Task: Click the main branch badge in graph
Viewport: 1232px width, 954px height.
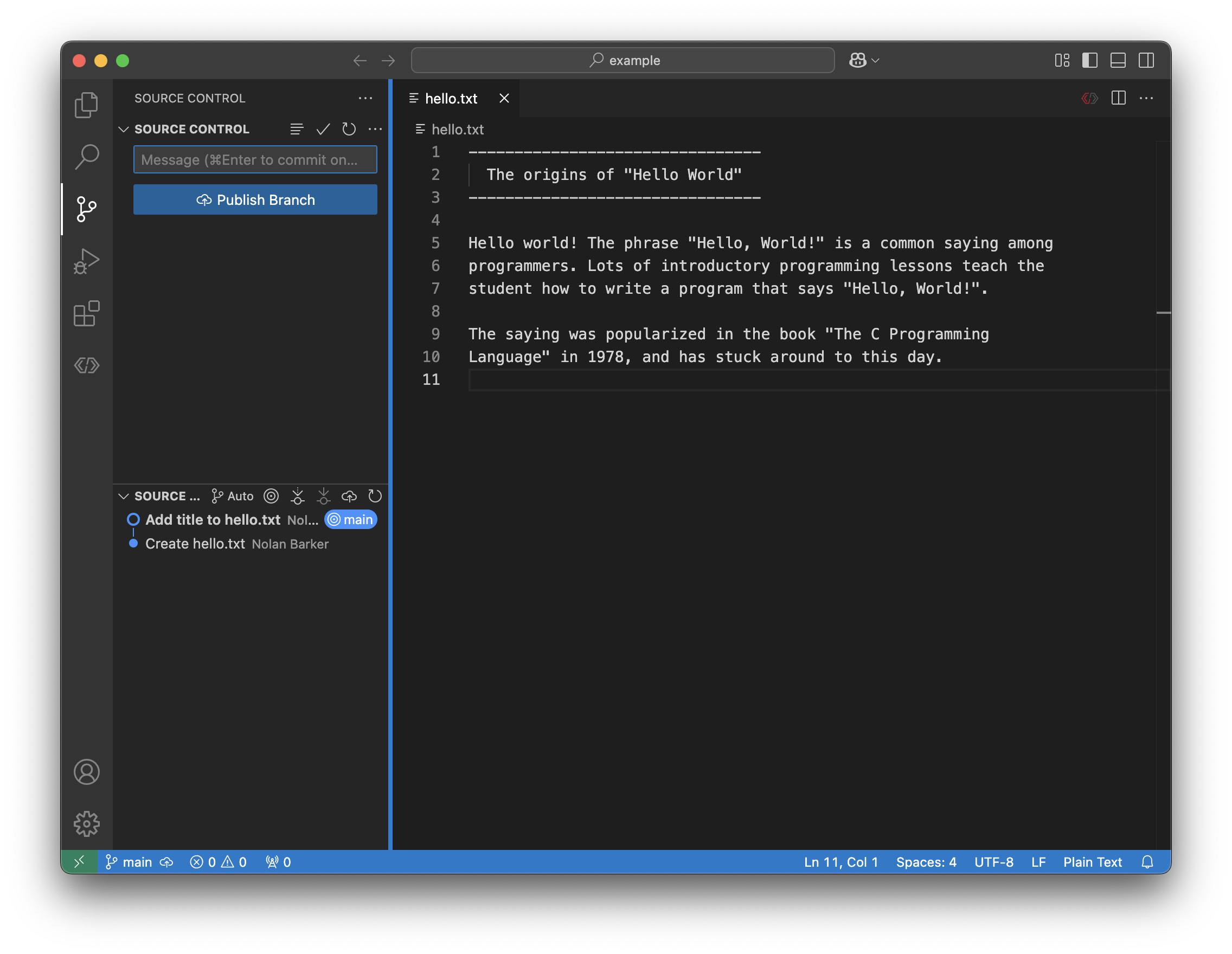Action: point(351,520)
